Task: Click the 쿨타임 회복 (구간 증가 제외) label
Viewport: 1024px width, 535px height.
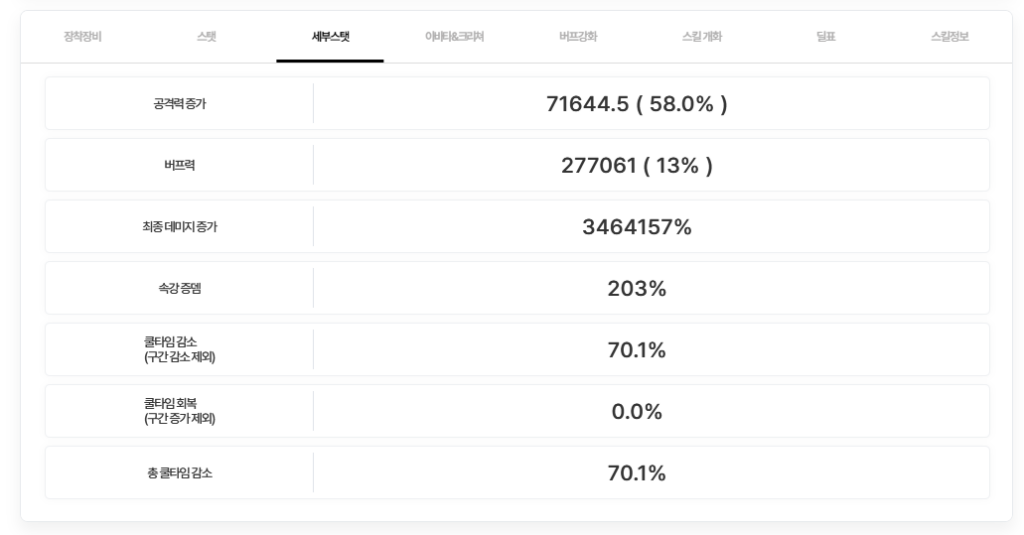Action: click(x=180, y=411)
